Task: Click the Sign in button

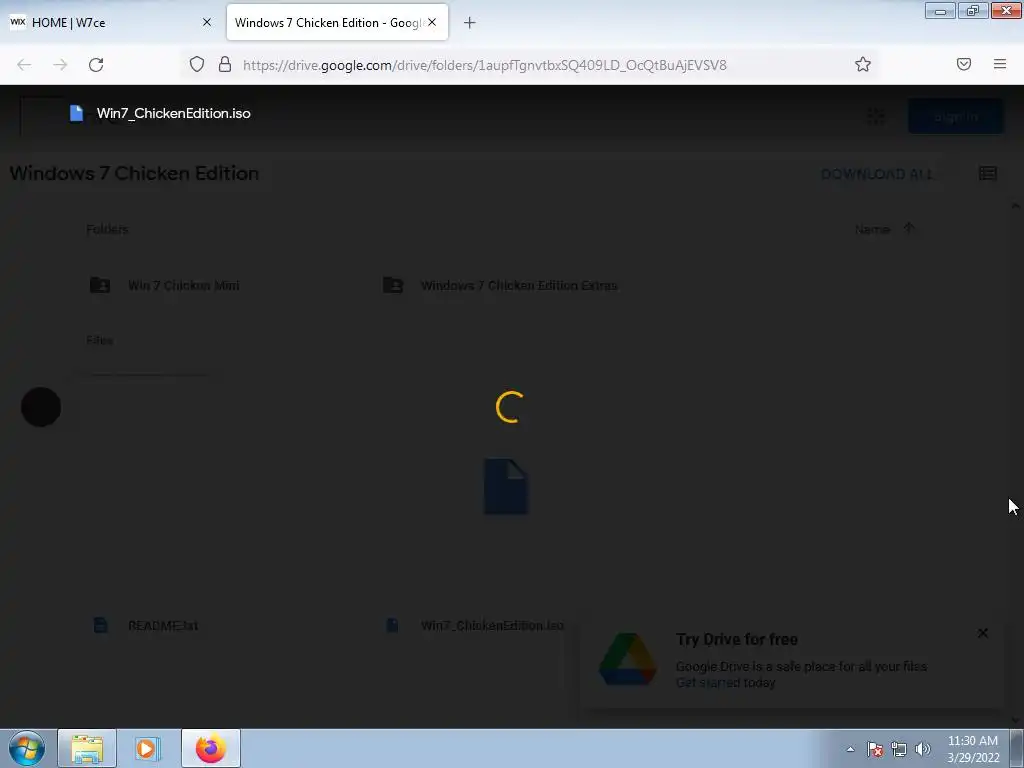Action: [x=955, y=116]
